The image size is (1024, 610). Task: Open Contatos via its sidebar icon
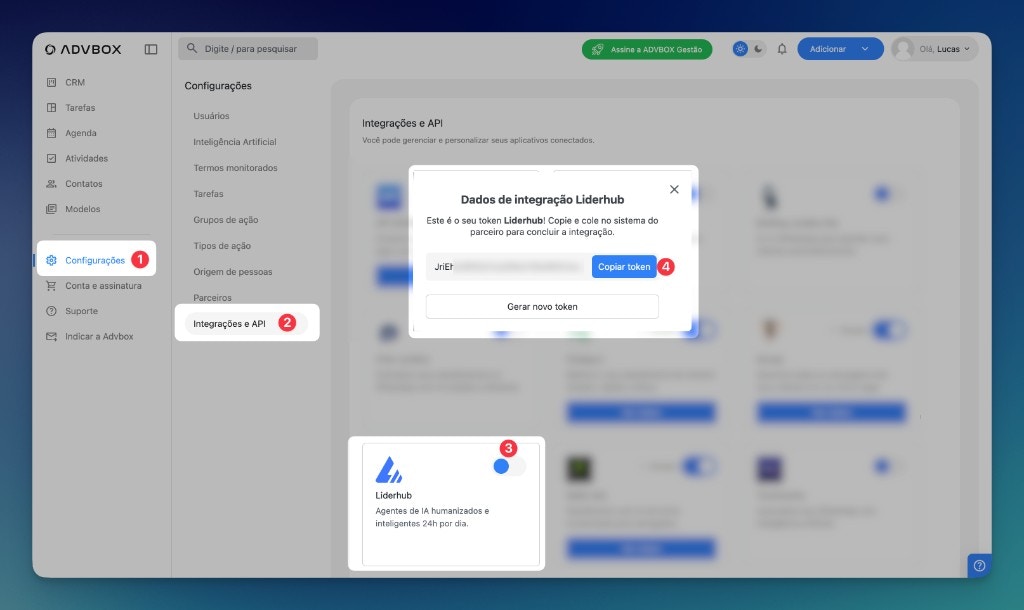pyautogui.click(x=51, y=183)
